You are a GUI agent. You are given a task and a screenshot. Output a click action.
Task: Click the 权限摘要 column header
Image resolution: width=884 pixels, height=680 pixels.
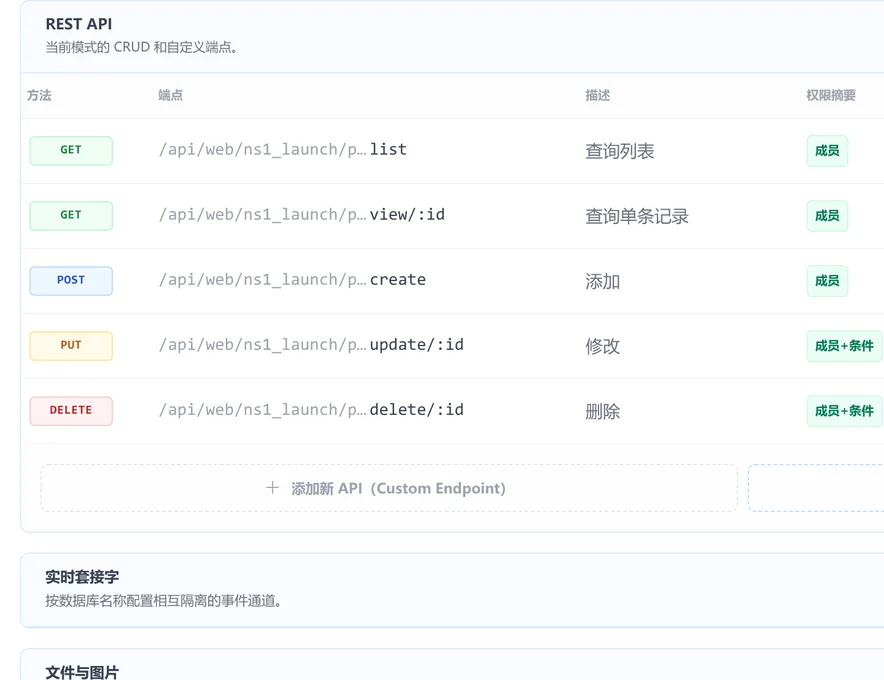point(831,95)
